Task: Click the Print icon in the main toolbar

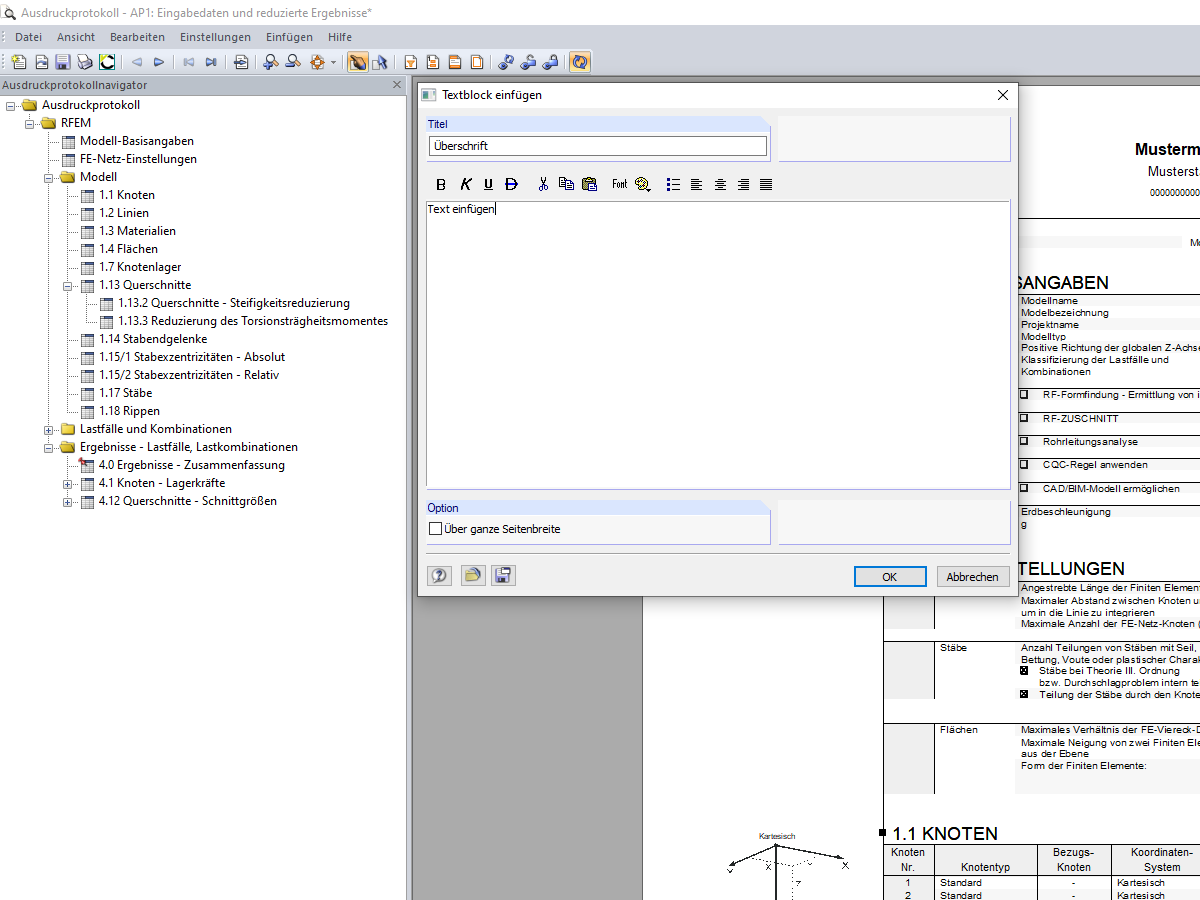Action: (85, 62)
